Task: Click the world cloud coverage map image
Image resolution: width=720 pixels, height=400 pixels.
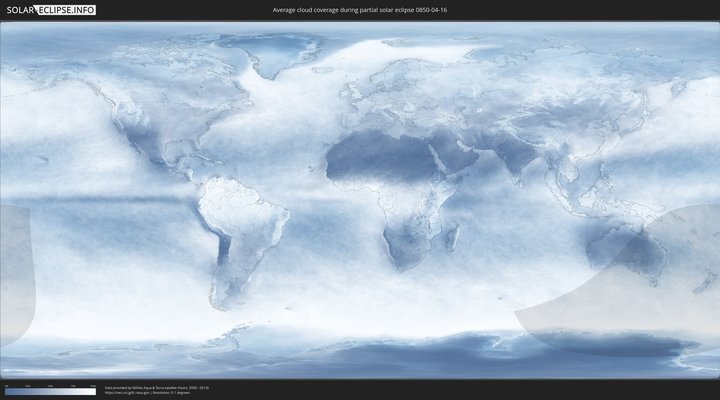Action: (x=360, y=200)
